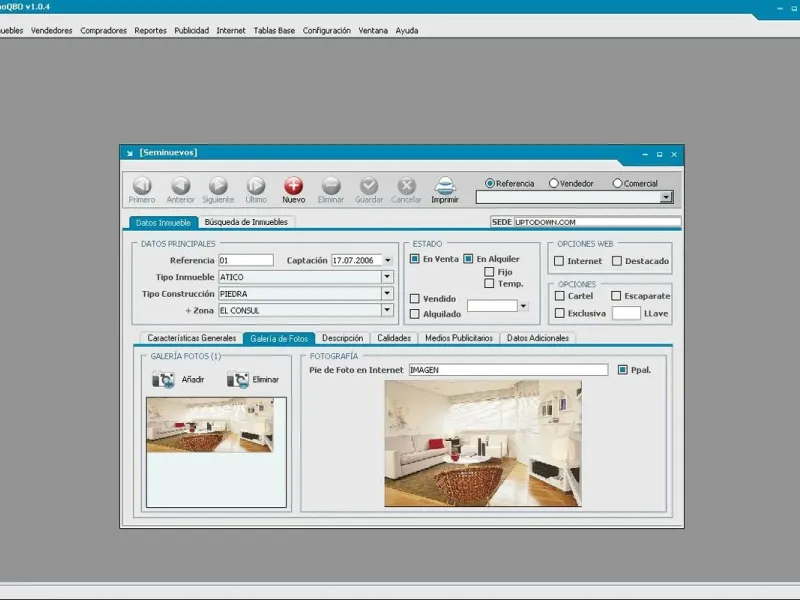
Task: Check the Escaparate option
Action: pos(616,296)
